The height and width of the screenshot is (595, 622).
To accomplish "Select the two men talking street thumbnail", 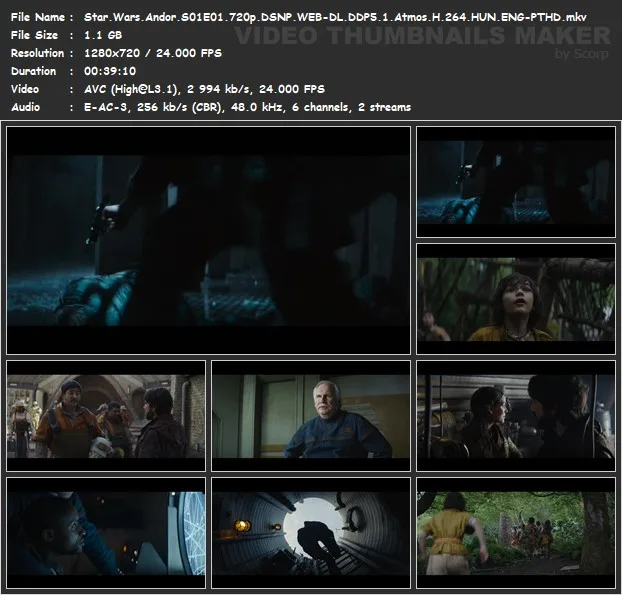I will click(x=106, y=416).
